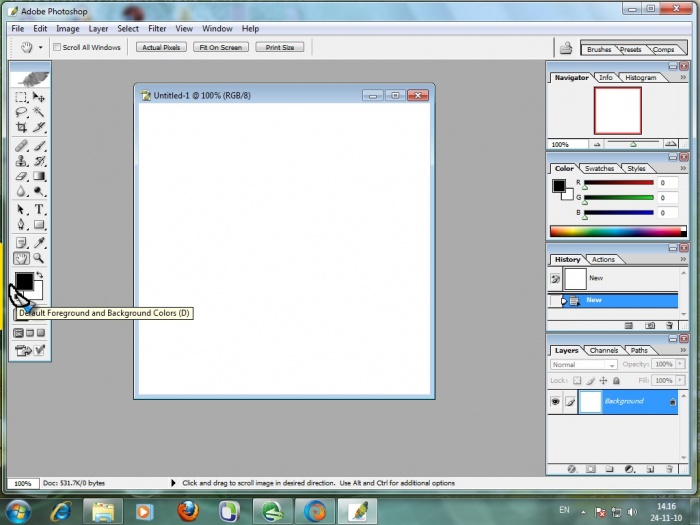Swap foreground and background colors

click(x=39, y=275)
